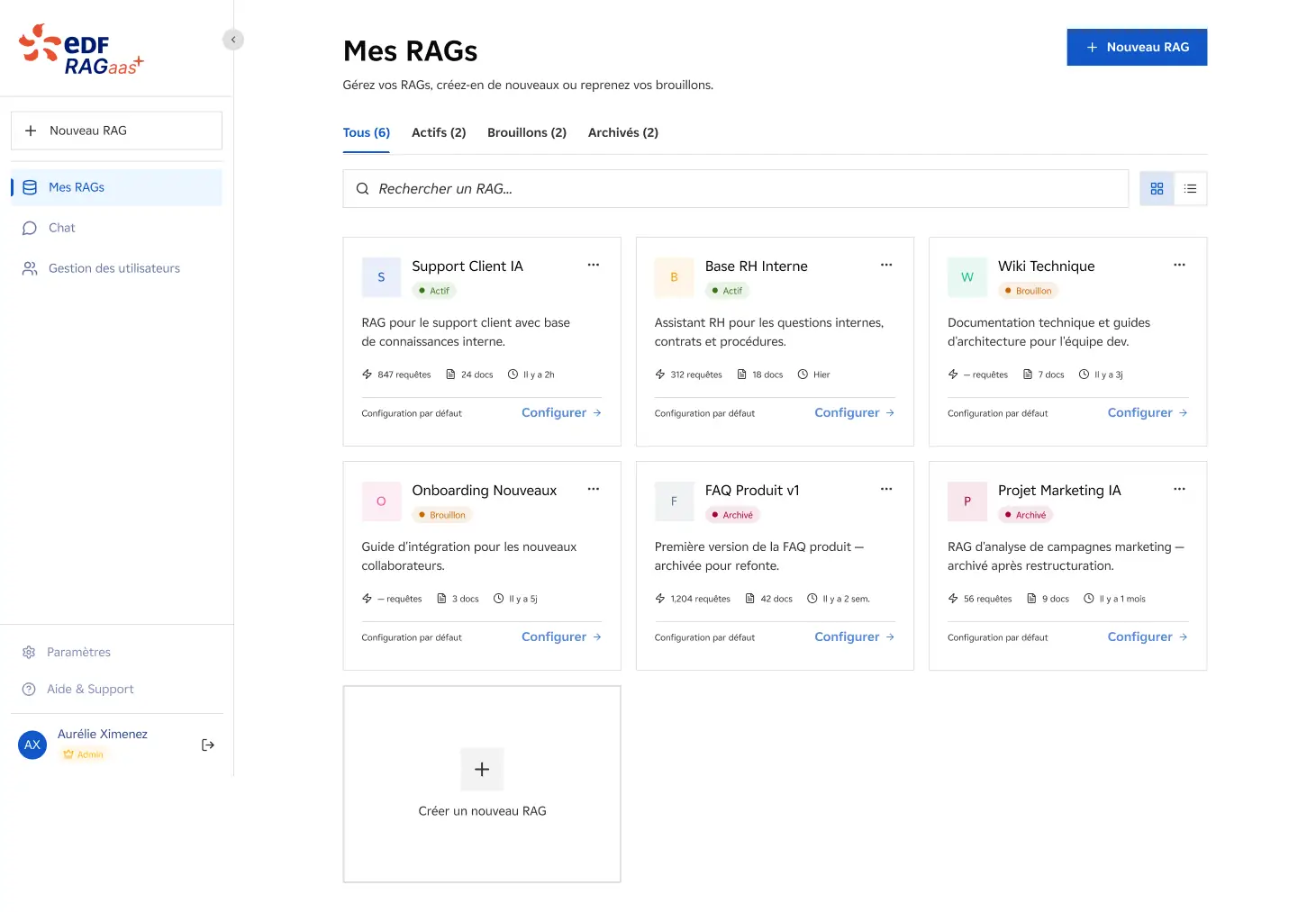Screen dimensions: 1316x912
Task: Open options menu for Onboarding Nouveaux
Action: 594,489
